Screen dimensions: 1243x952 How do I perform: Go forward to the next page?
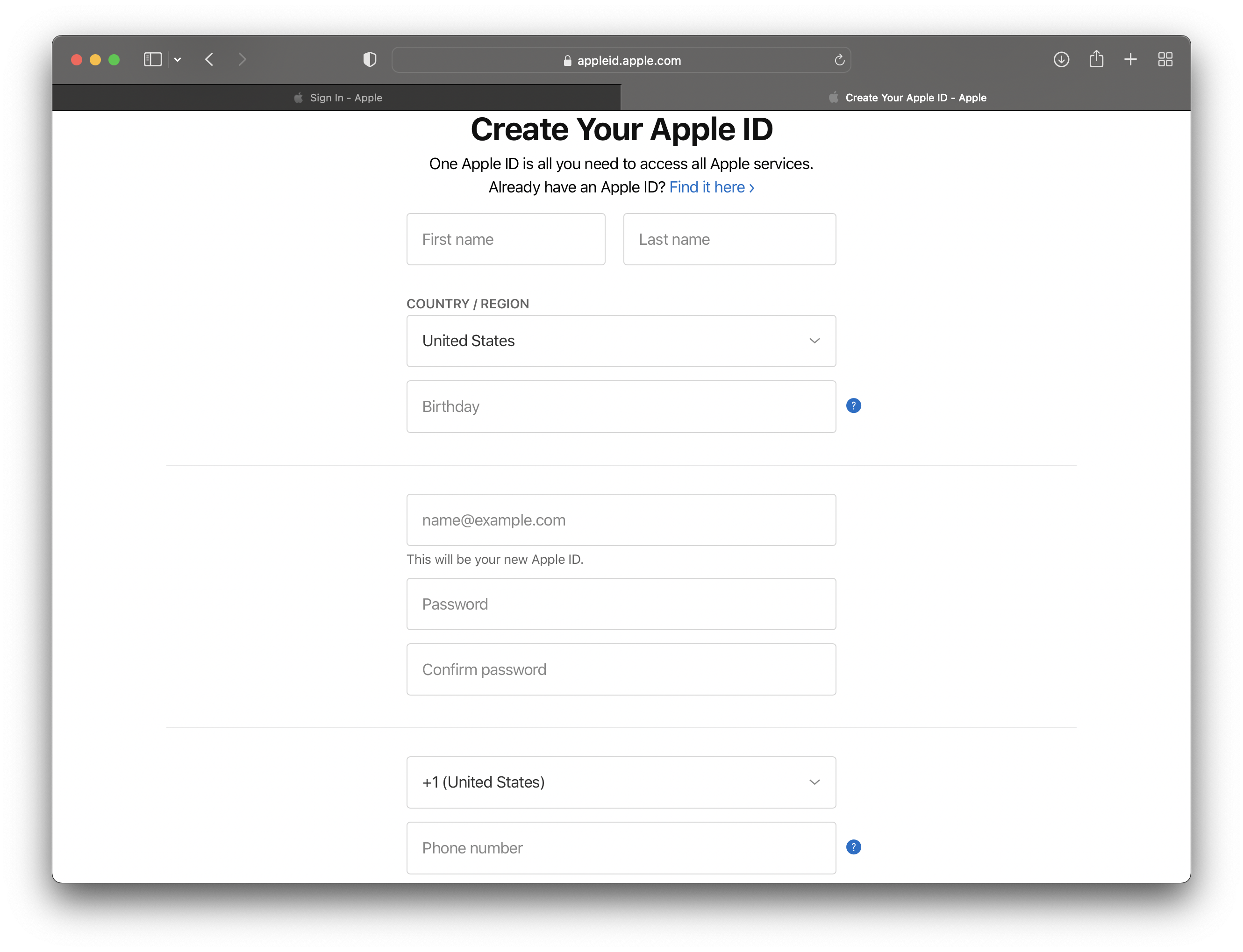pos(242,59)
